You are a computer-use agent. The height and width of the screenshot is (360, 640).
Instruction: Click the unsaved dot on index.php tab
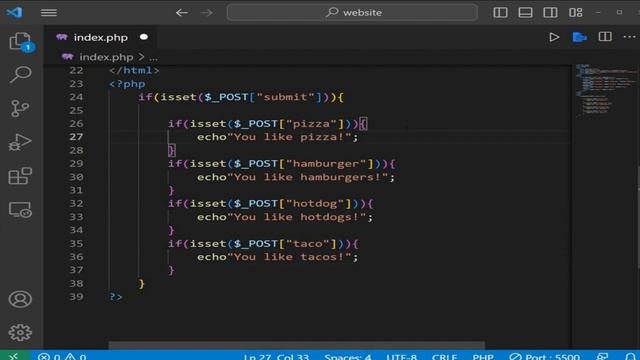tap(144, 37)
